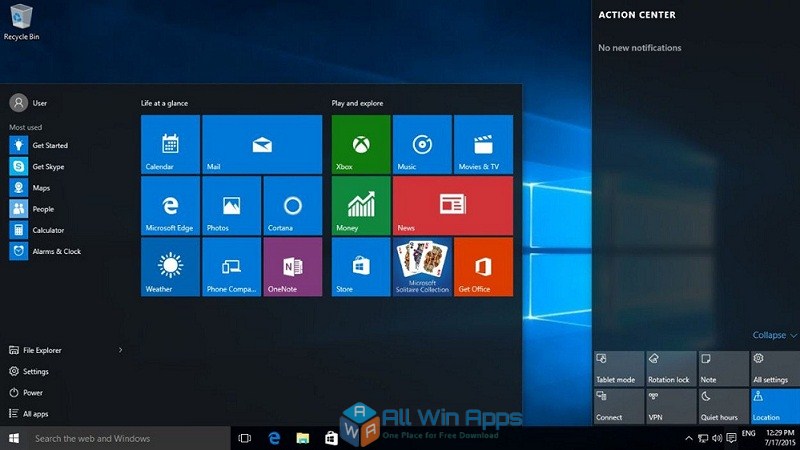Click the Life at a glance heading

164,103
